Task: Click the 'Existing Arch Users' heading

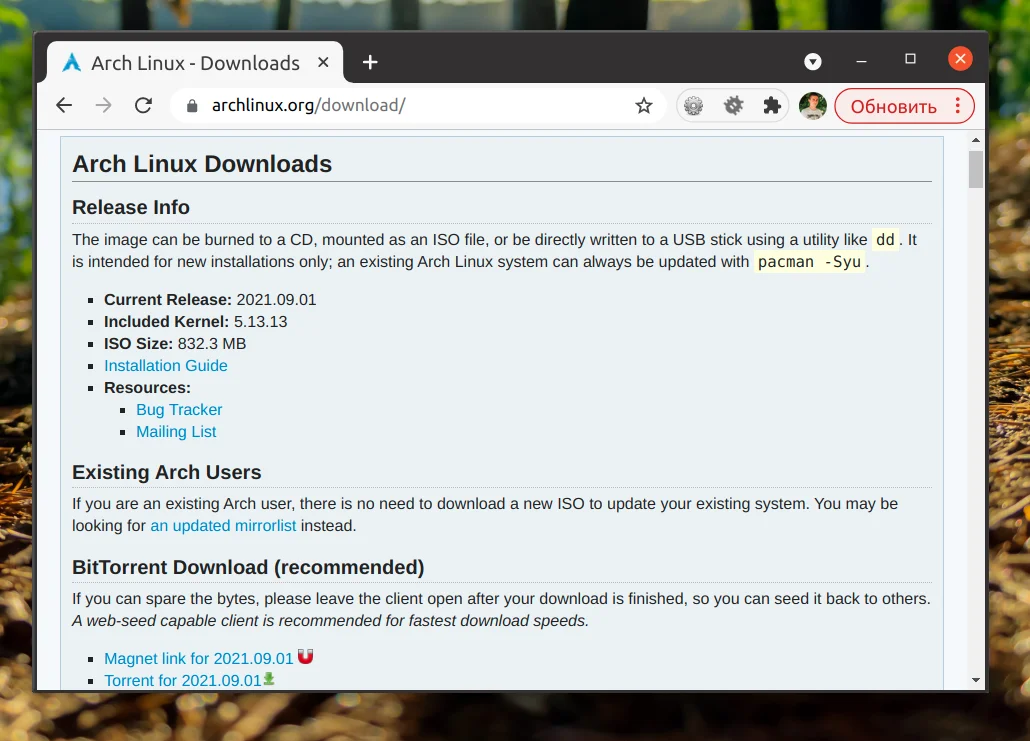Action: [x=167, y=472]
